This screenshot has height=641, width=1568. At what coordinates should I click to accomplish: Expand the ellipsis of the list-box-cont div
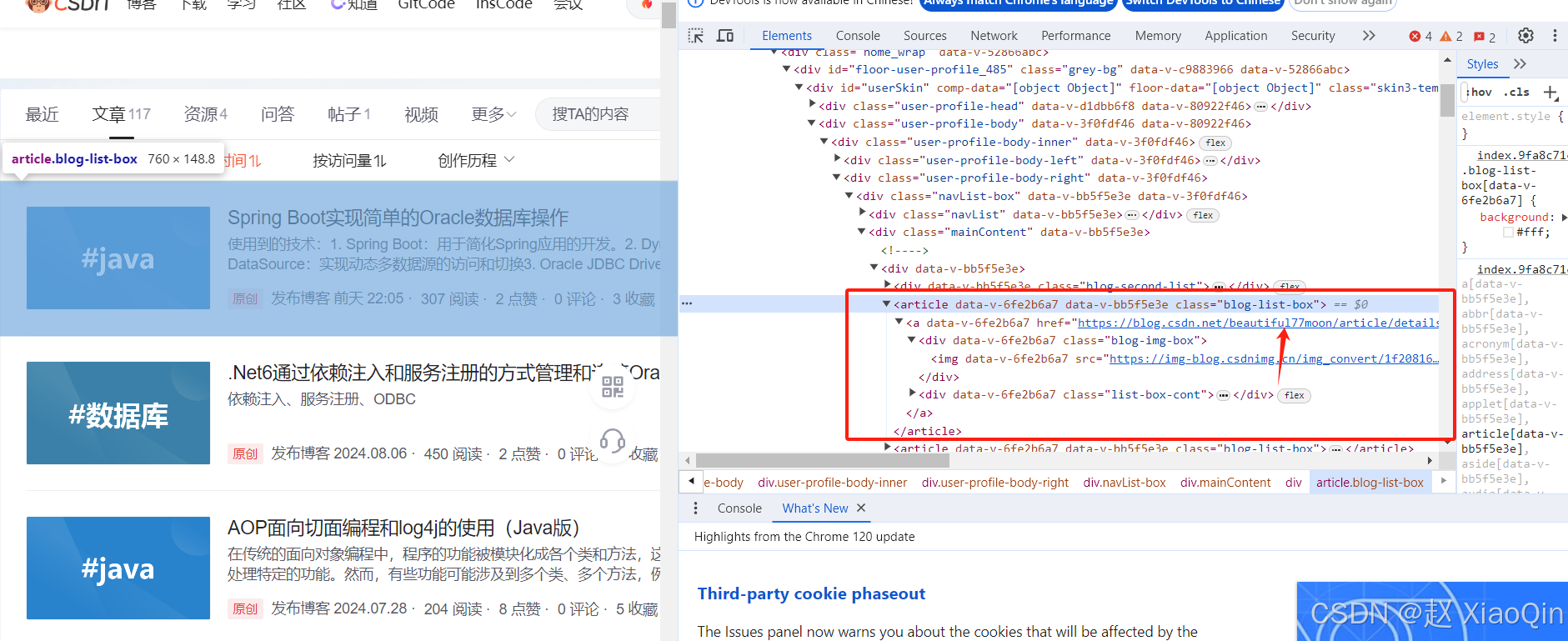[x=1224, y=395]
